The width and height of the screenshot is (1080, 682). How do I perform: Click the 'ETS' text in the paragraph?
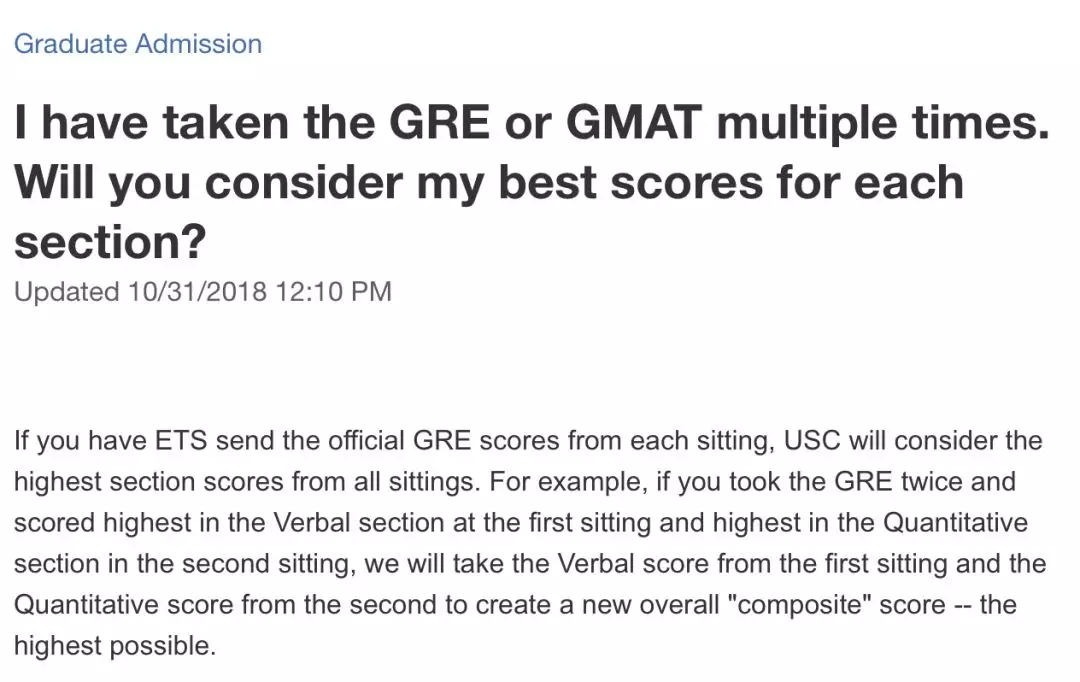coord(180,440)
